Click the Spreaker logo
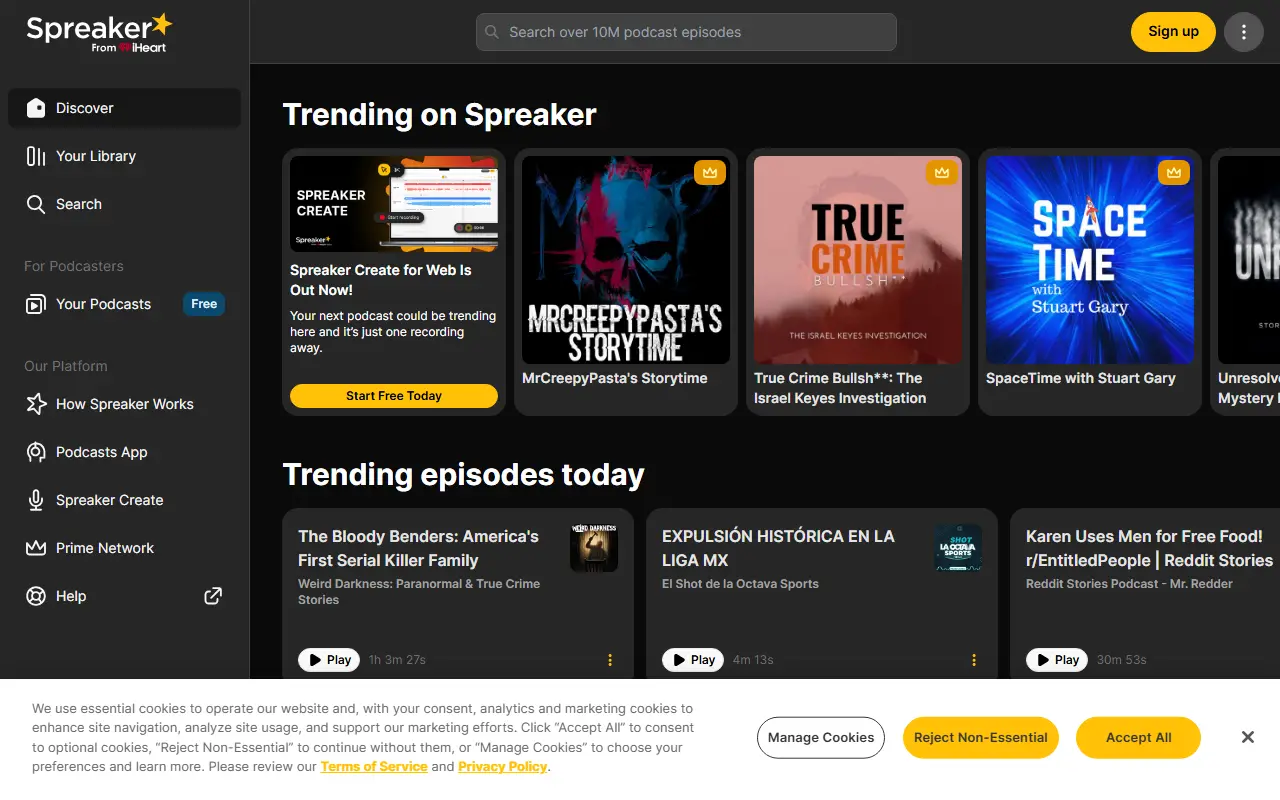This screenshot has width=1280, height=800. click(x=99, y=32)
